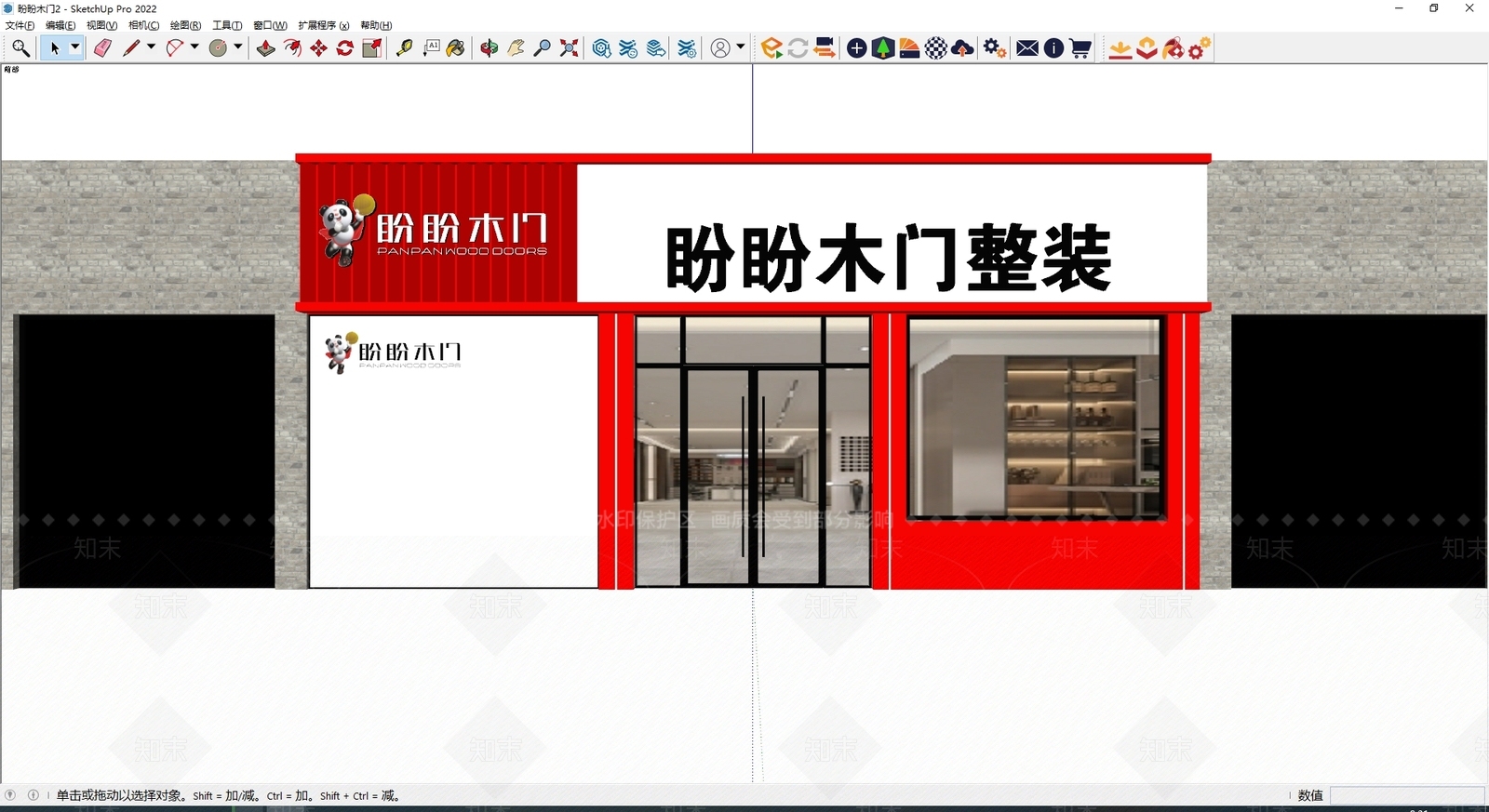Open the 编辑(E) menu
Screen dimensions: 1489x812
60,25
